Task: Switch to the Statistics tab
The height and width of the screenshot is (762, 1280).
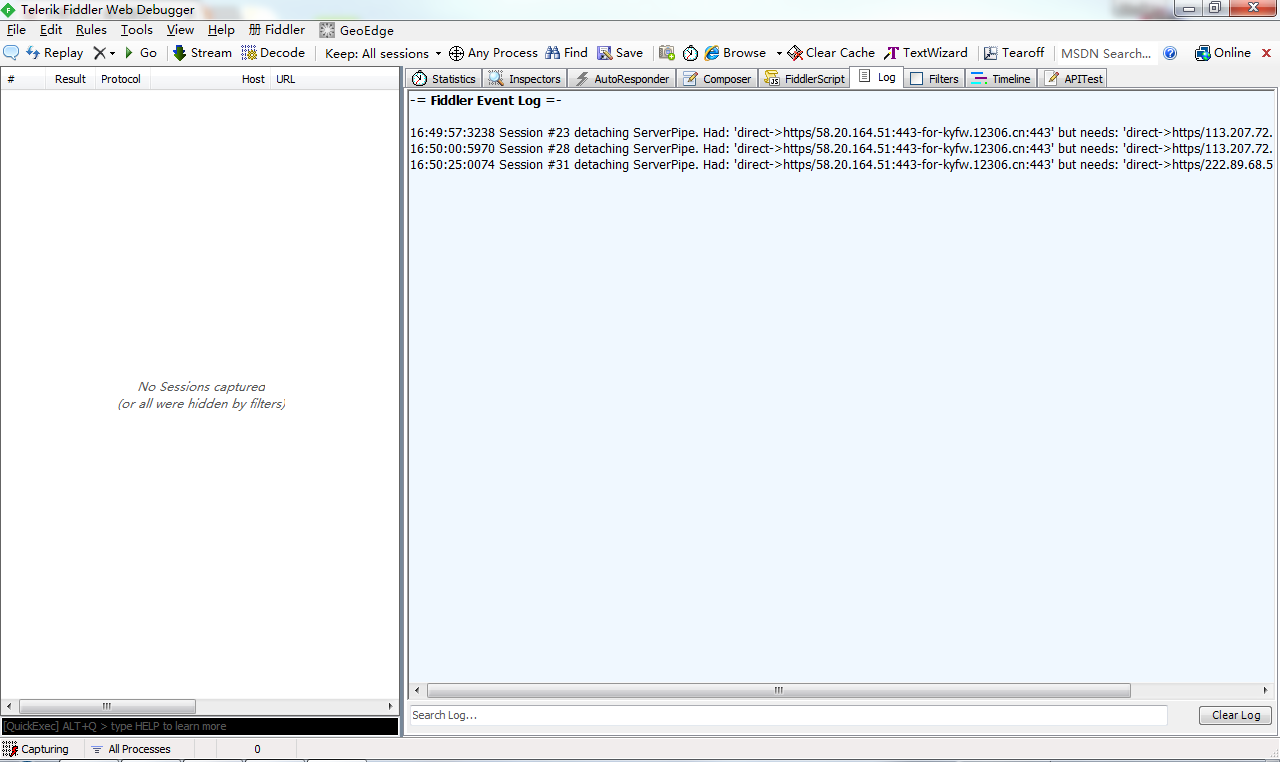Action: click(x=444, y=78)
